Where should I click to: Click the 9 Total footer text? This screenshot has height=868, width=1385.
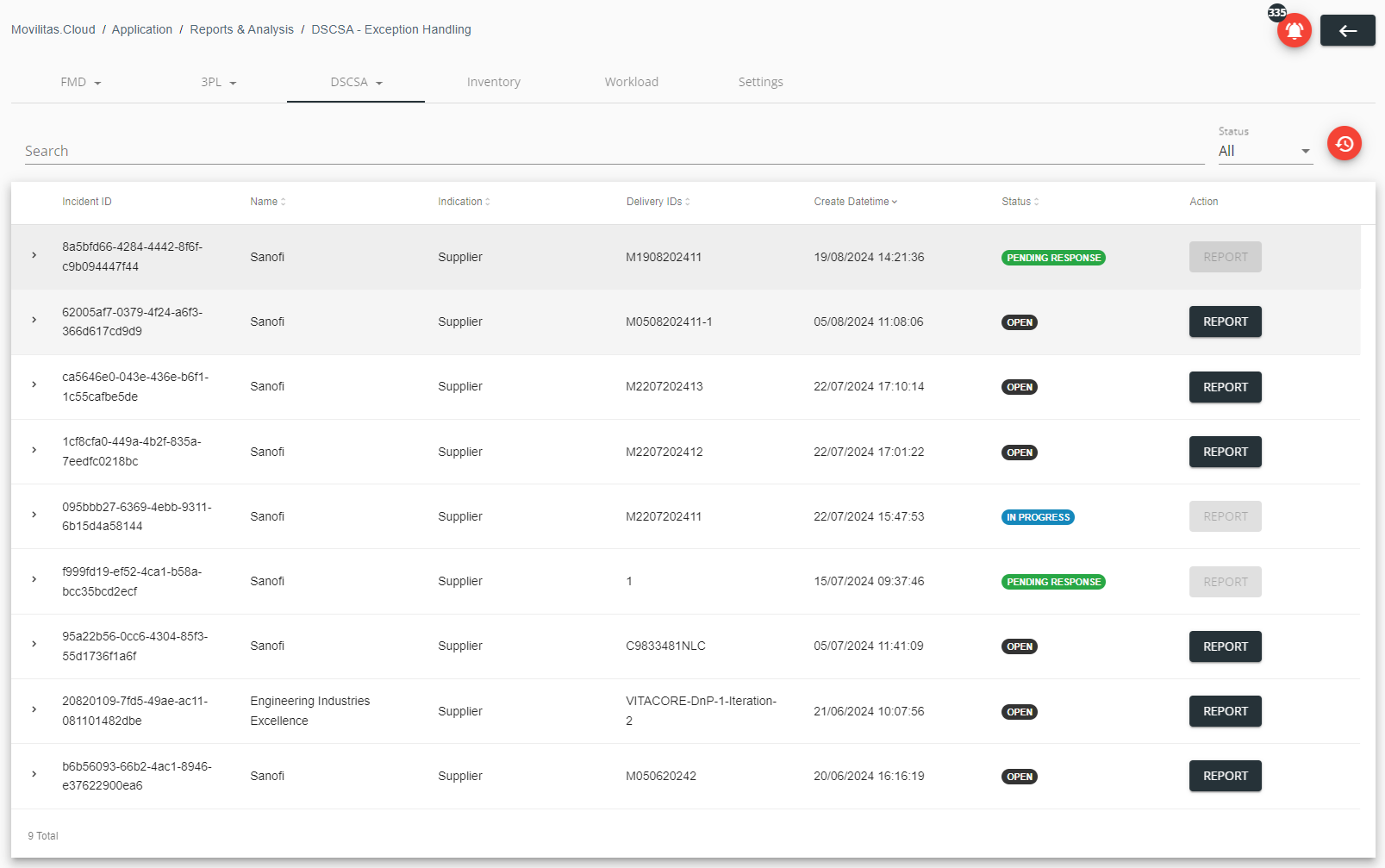(x=43, y=836)
